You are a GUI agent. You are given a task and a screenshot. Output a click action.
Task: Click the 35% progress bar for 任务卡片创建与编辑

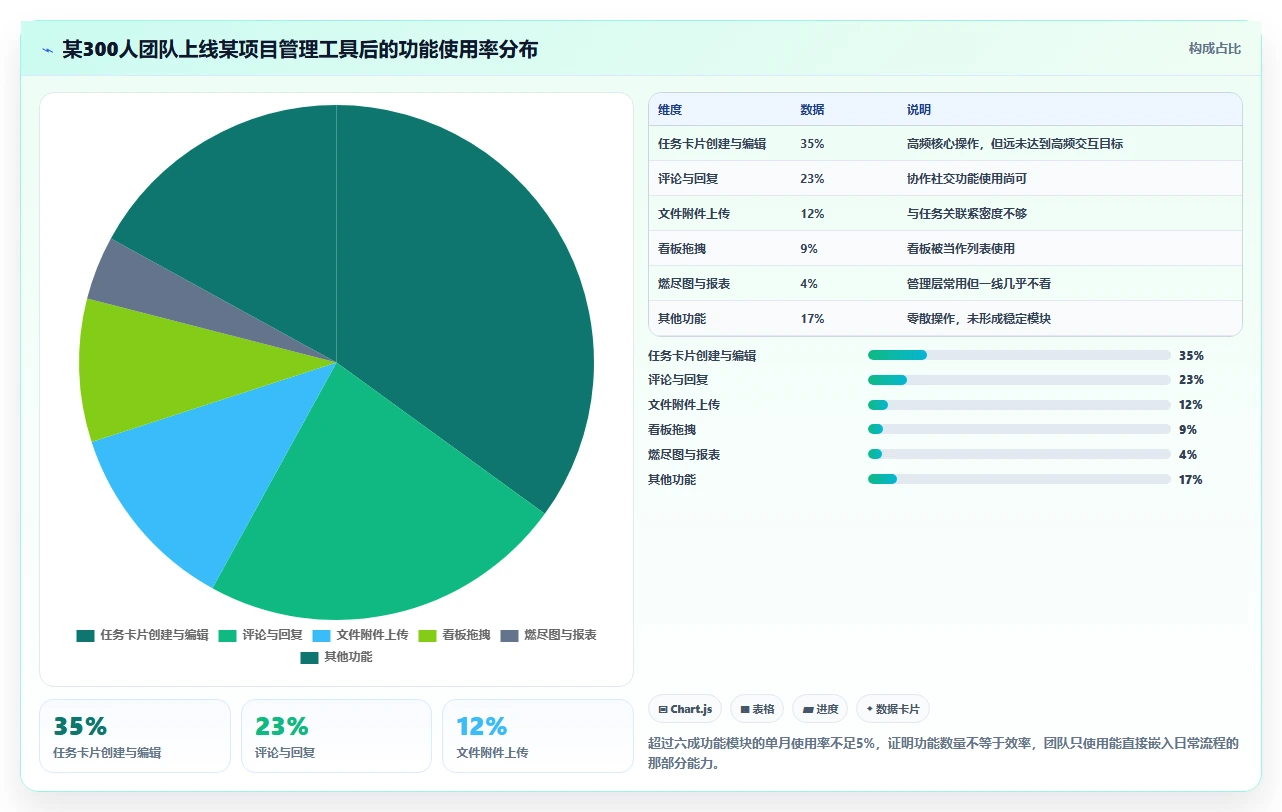(x=1019, y=355)
